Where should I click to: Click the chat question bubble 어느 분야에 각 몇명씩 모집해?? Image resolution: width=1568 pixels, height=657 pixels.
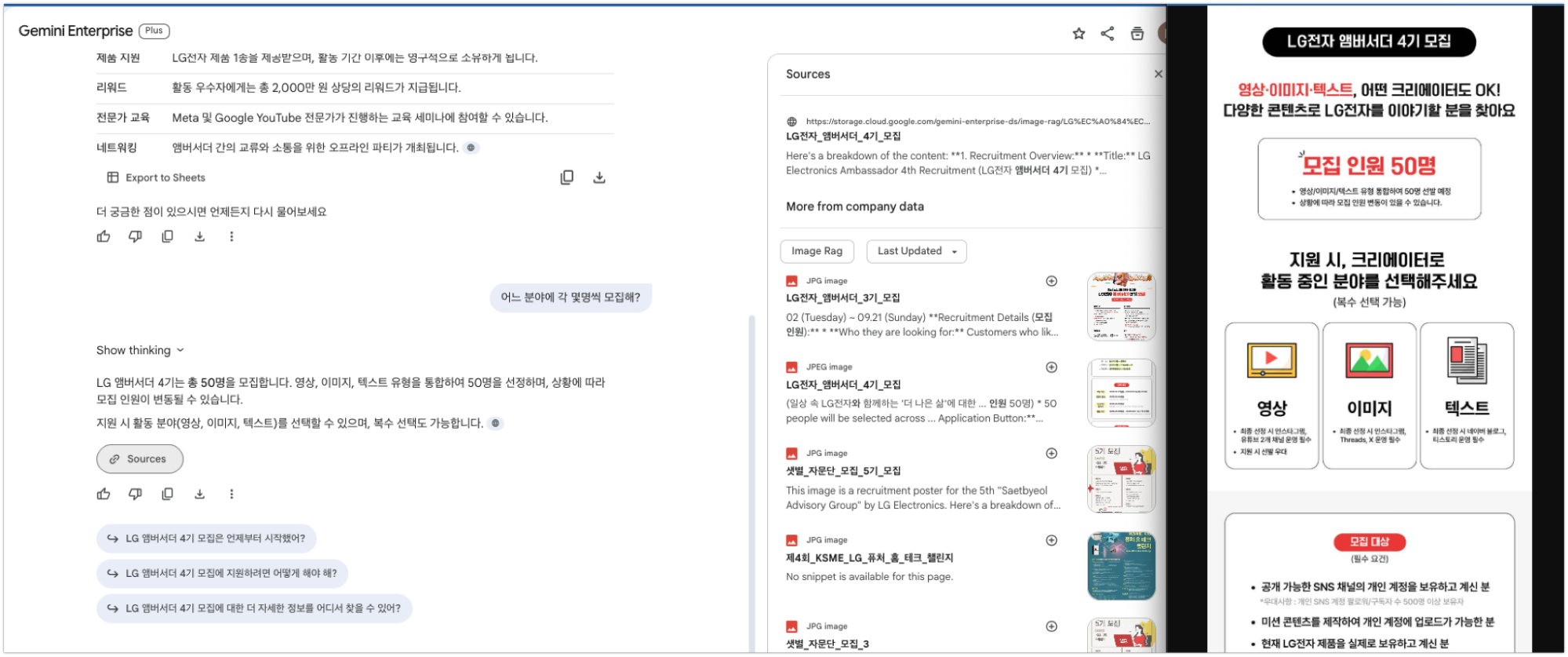coord(570,297)
